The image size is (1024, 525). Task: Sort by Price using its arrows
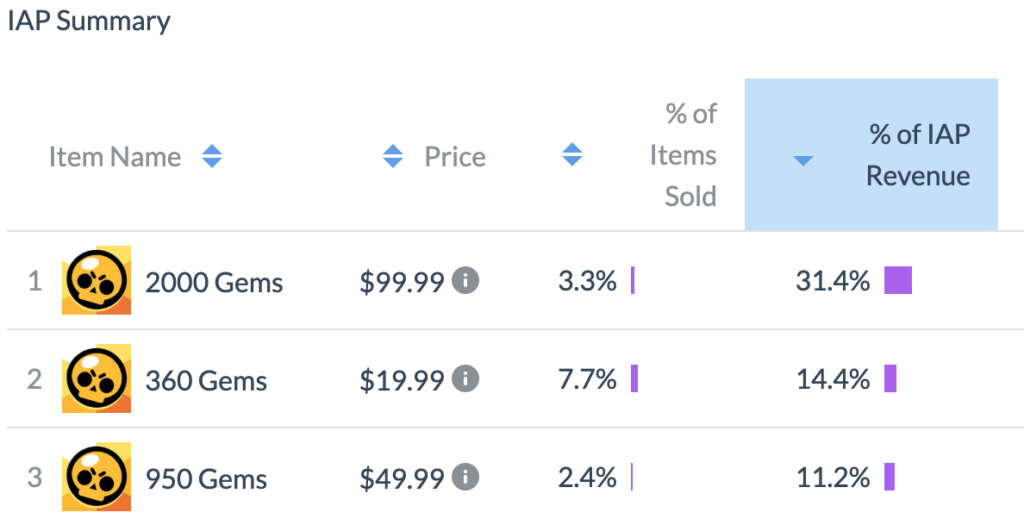coord(392,156)
